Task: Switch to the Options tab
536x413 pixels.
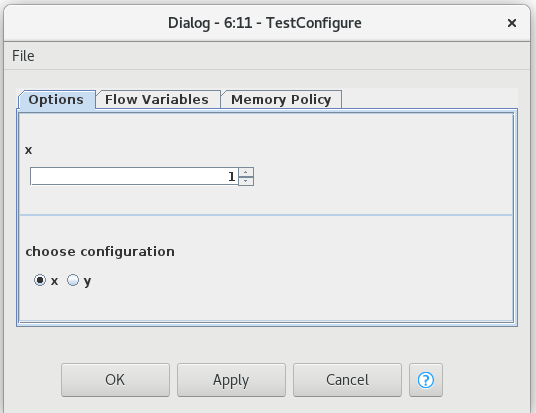Action: [x=56, y=99]
